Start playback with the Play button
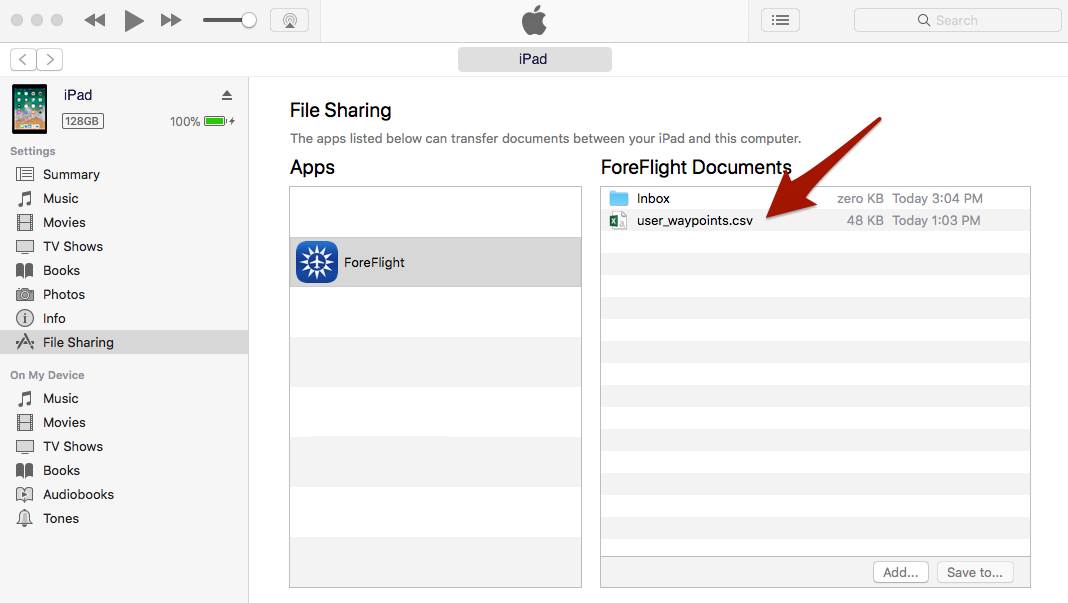 [134, 20]
